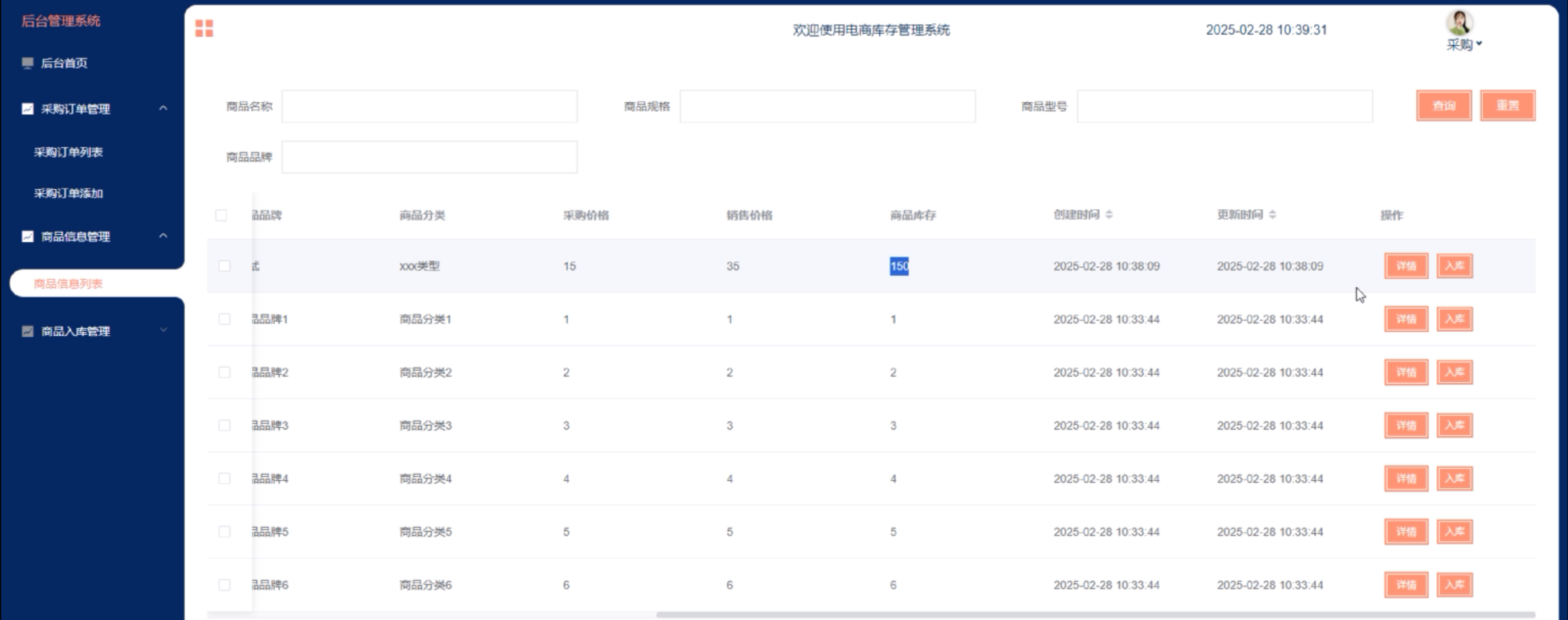Screen dimensions: 1568x620
Task: Check the checkbox for 商品分类3 row
Action: (225, 425)
